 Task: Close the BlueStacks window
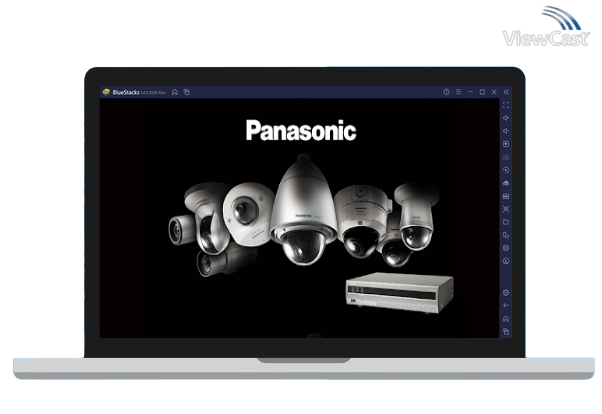[x=494, y=92]
